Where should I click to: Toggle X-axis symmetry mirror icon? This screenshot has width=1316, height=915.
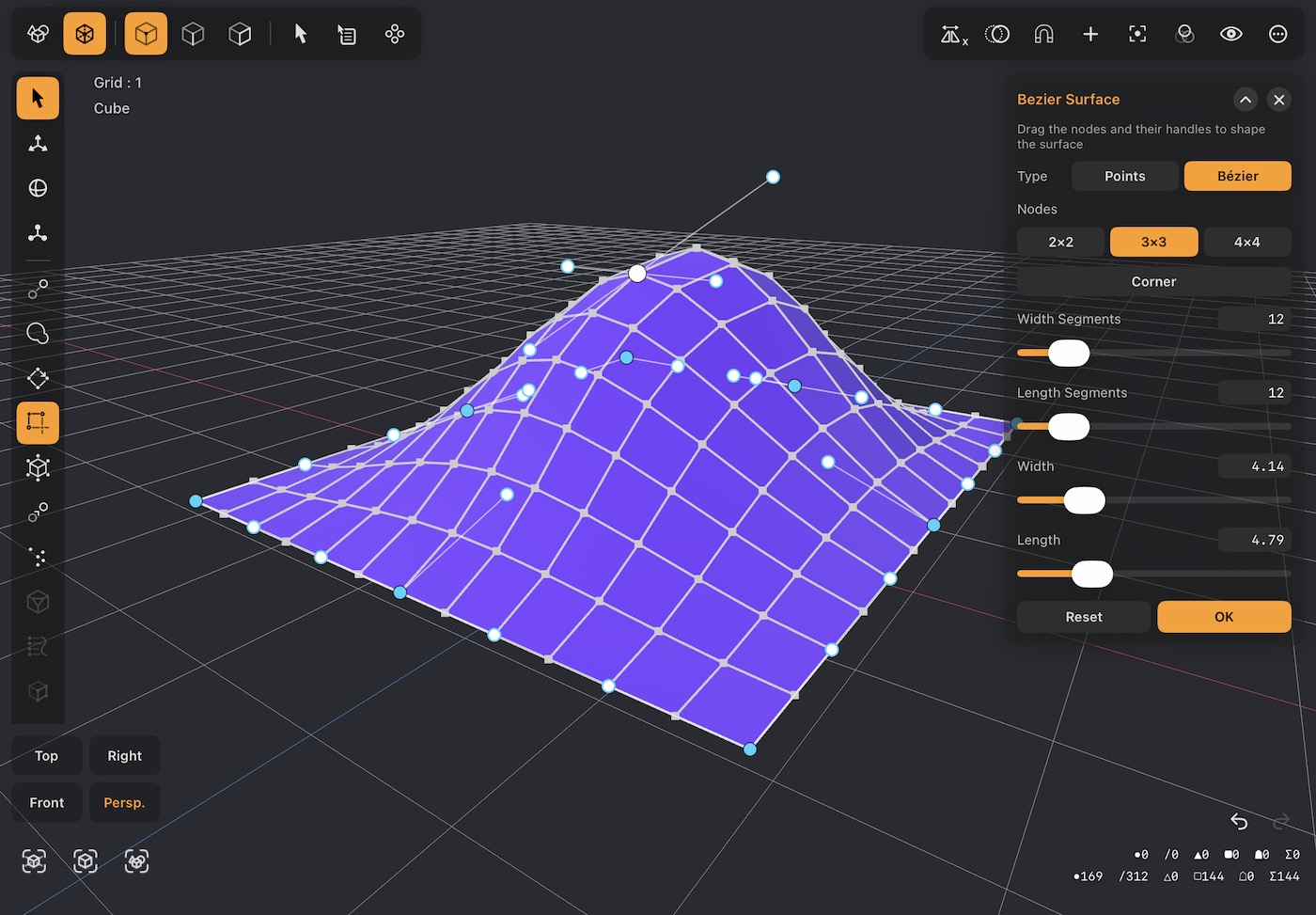click(953, 35)
